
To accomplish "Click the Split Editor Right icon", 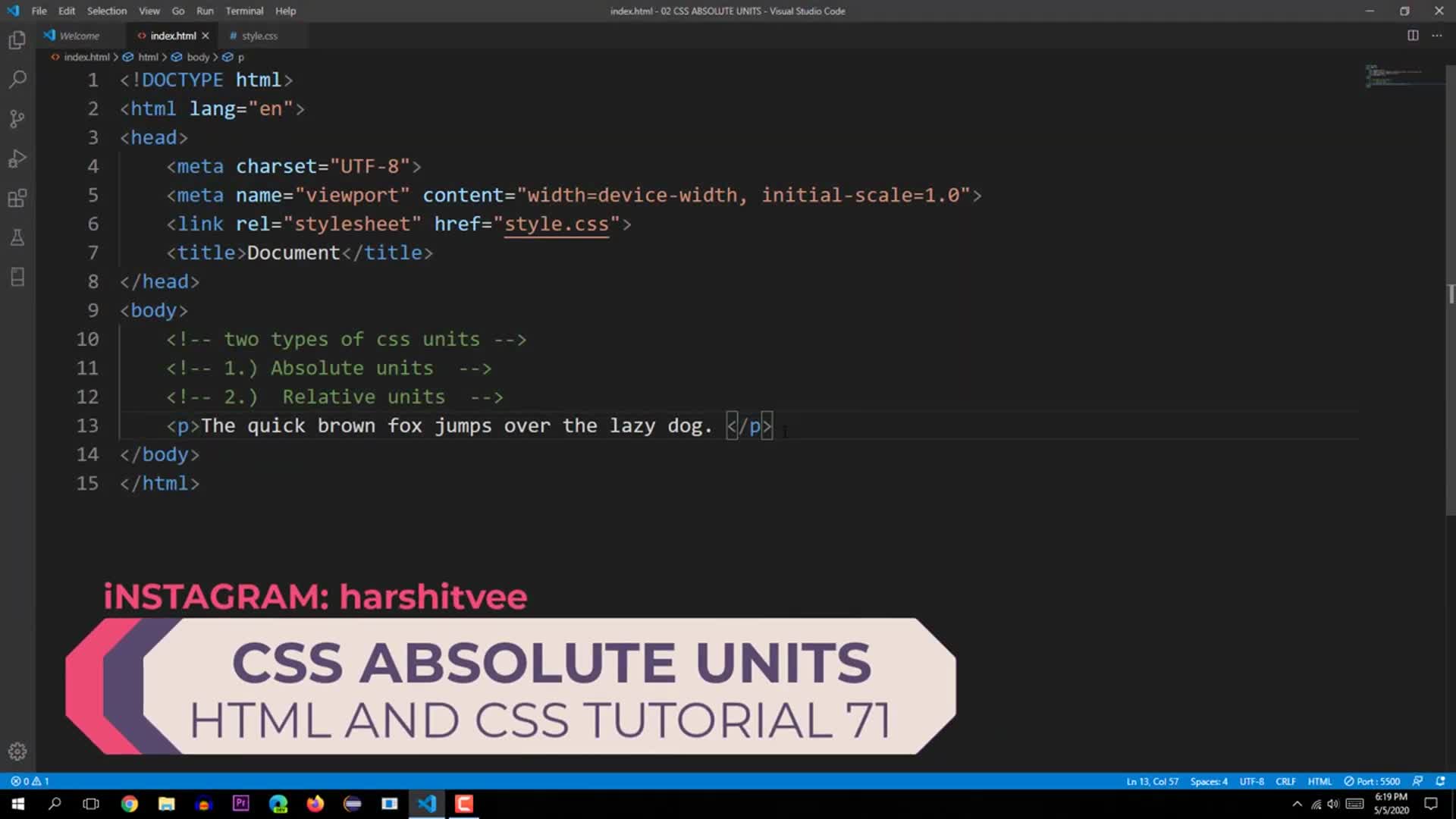I will 1413,36.
